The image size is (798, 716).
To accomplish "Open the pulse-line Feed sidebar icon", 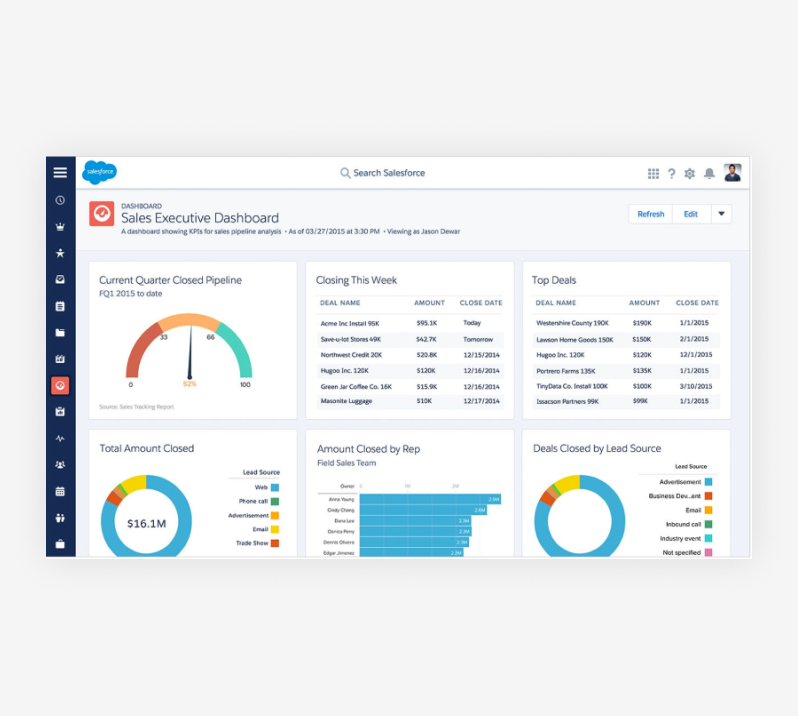I will tap(60, 438).
